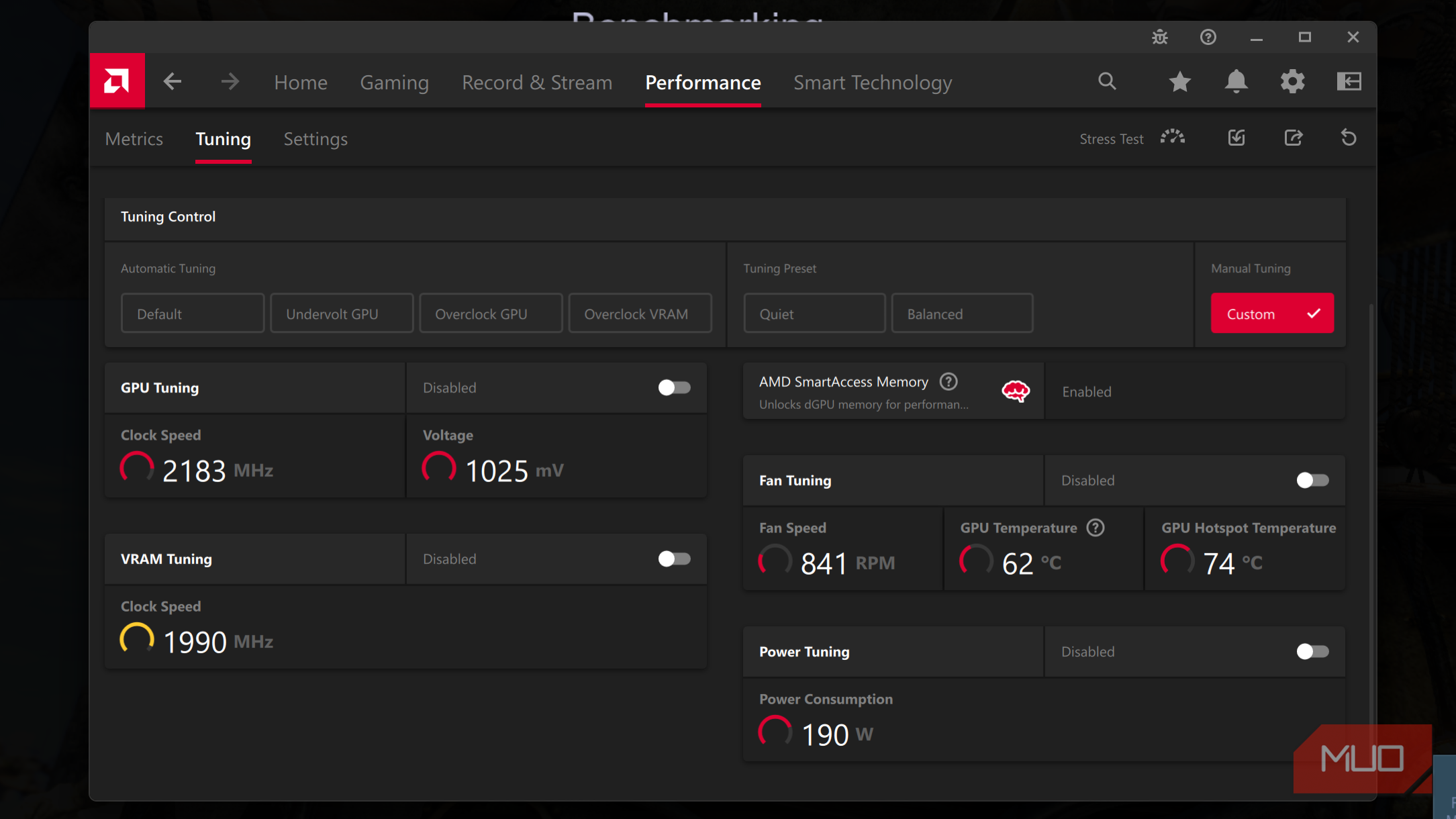Image resolution: width=1456 pixels, height=819 pixels.
Task: Click the import profile icon
Action: 1236,138
